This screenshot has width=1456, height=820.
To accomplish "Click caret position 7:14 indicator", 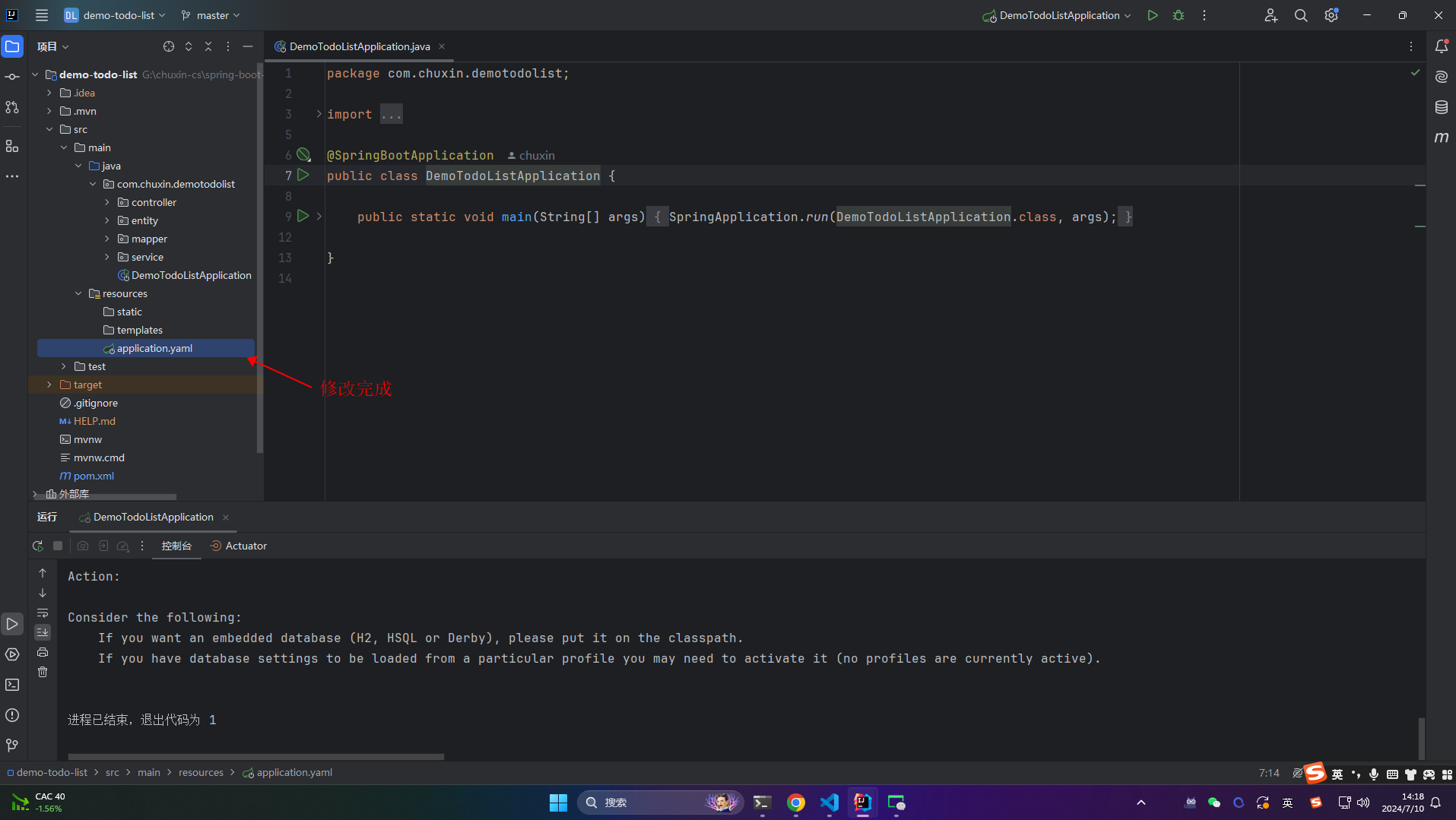I will (x=1269, y=773).
